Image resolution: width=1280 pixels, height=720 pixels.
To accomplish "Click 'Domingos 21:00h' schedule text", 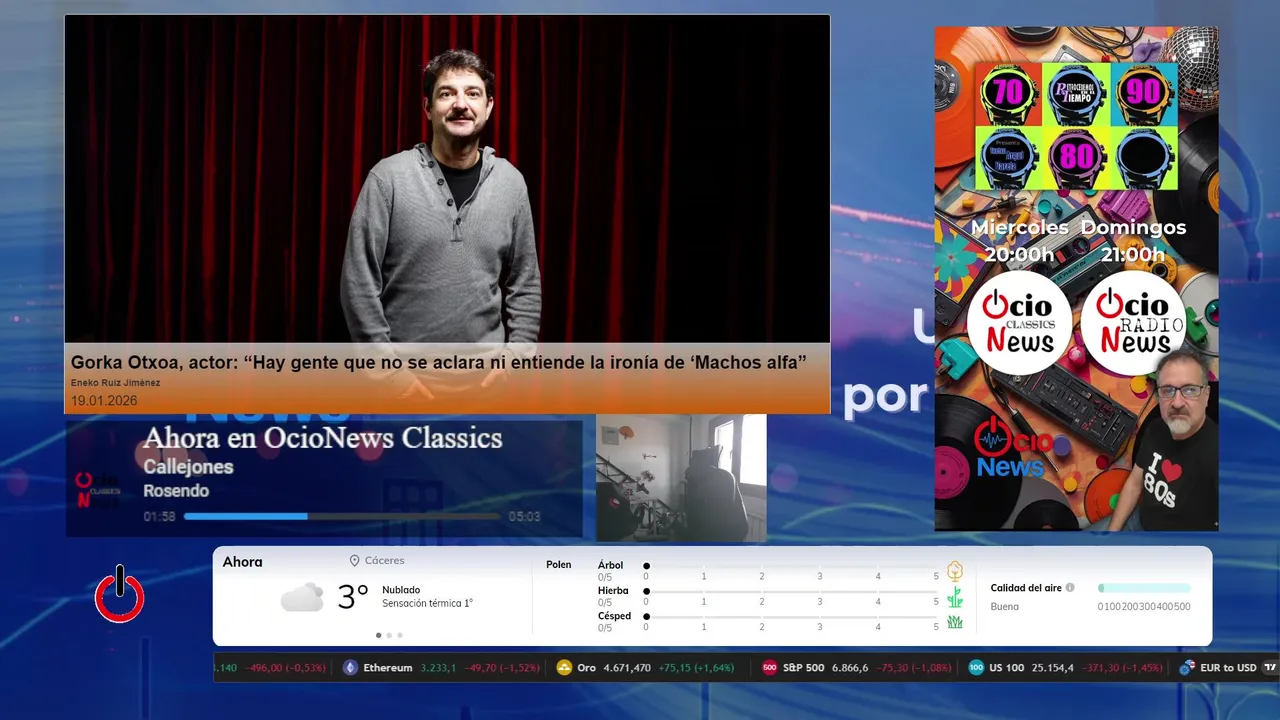I will [x=1133, y=241].
